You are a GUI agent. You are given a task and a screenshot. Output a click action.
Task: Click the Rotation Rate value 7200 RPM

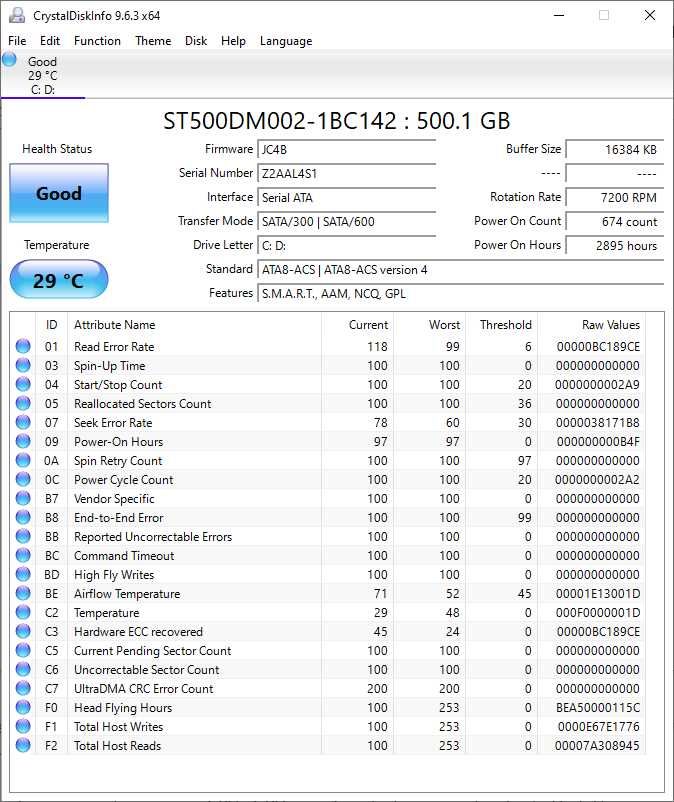615,197
